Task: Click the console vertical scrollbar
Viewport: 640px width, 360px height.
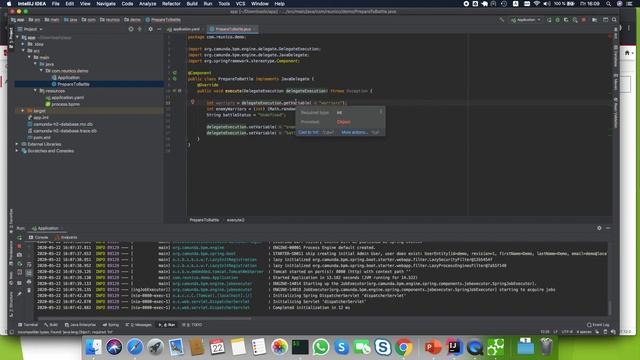Action: (610, 308)
